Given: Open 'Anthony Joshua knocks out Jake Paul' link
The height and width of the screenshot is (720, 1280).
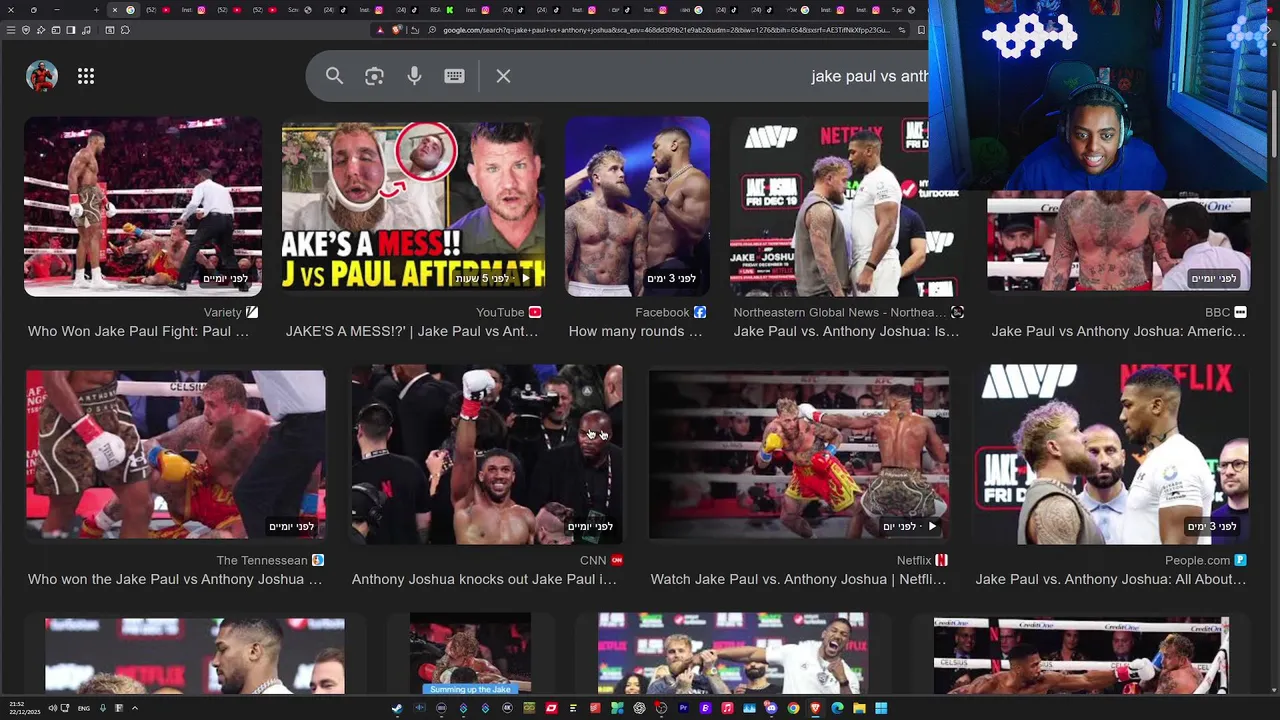Looking at the screenshot, I should (484, 579).
